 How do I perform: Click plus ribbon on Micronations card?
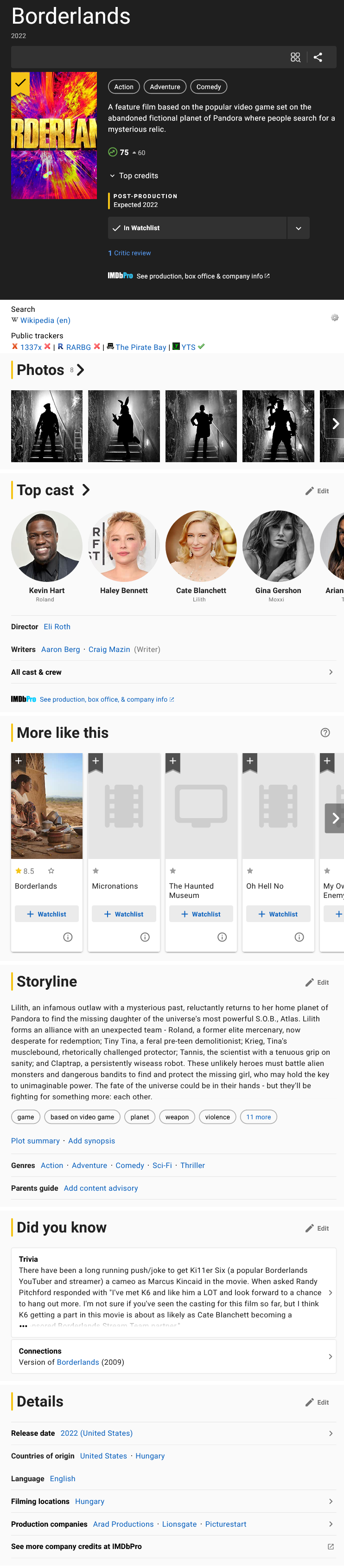coord(96,762)
